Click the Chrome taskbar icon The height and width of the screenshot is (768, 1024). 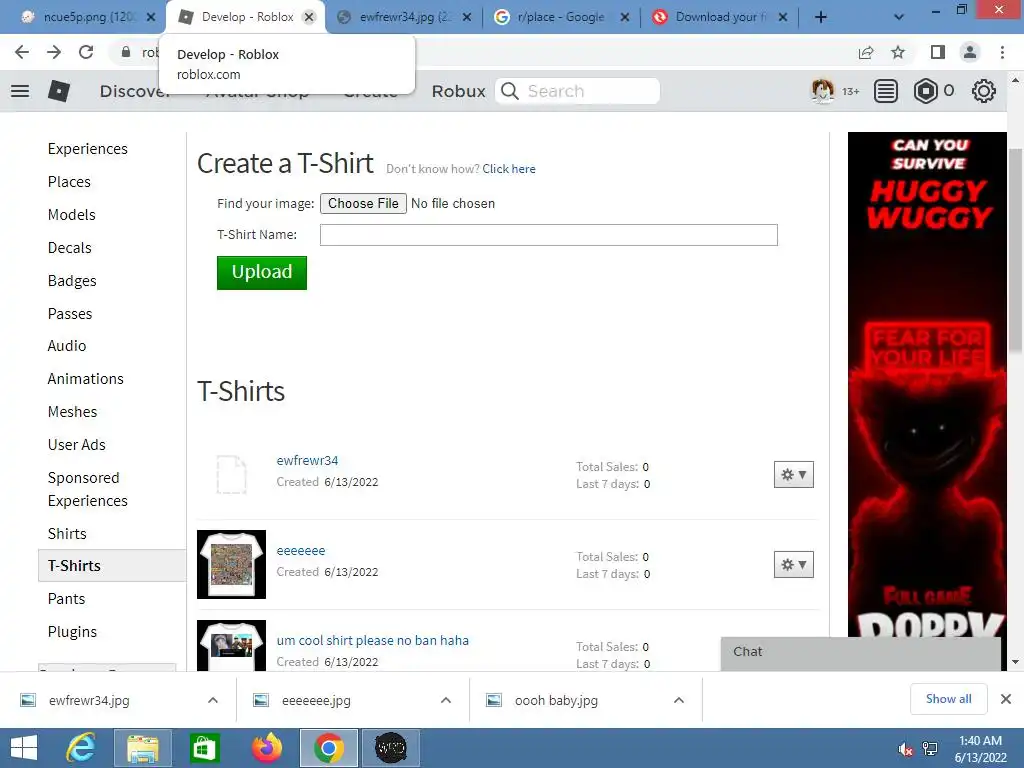[328, 748]
